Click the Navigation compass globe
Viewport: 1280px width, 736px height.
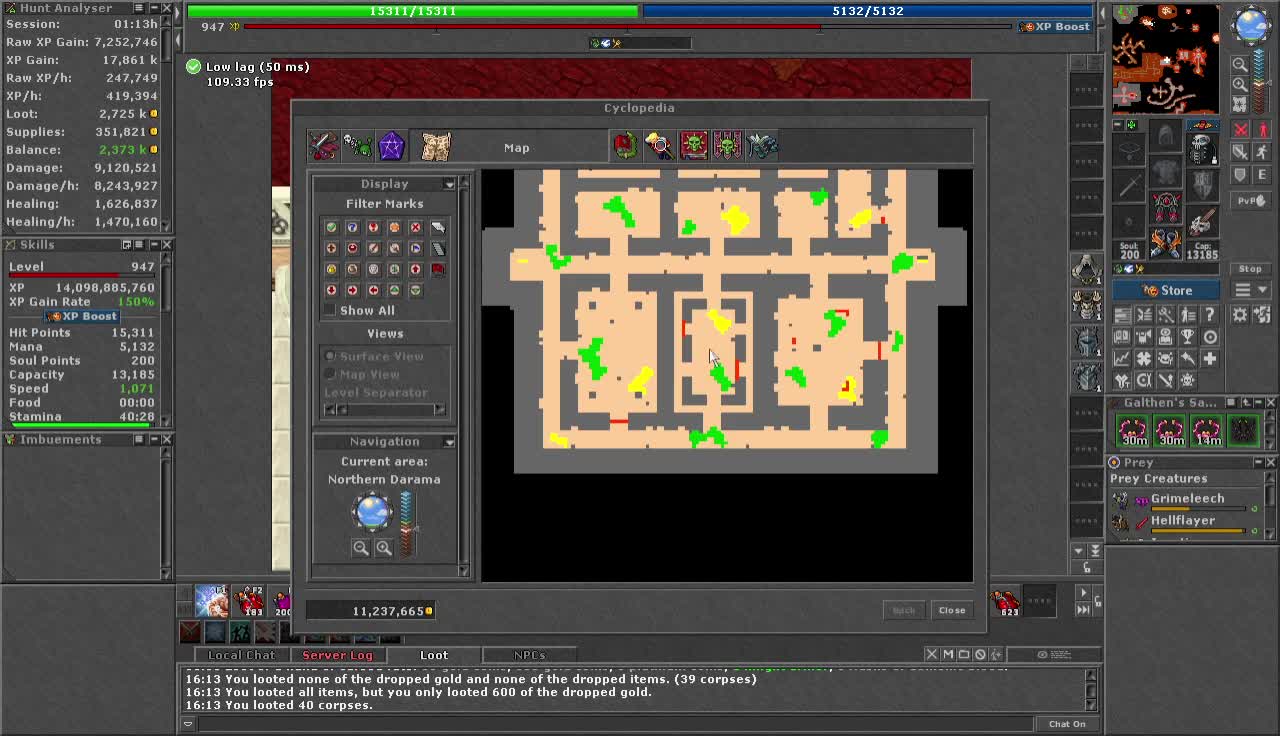tap(372, 512)
